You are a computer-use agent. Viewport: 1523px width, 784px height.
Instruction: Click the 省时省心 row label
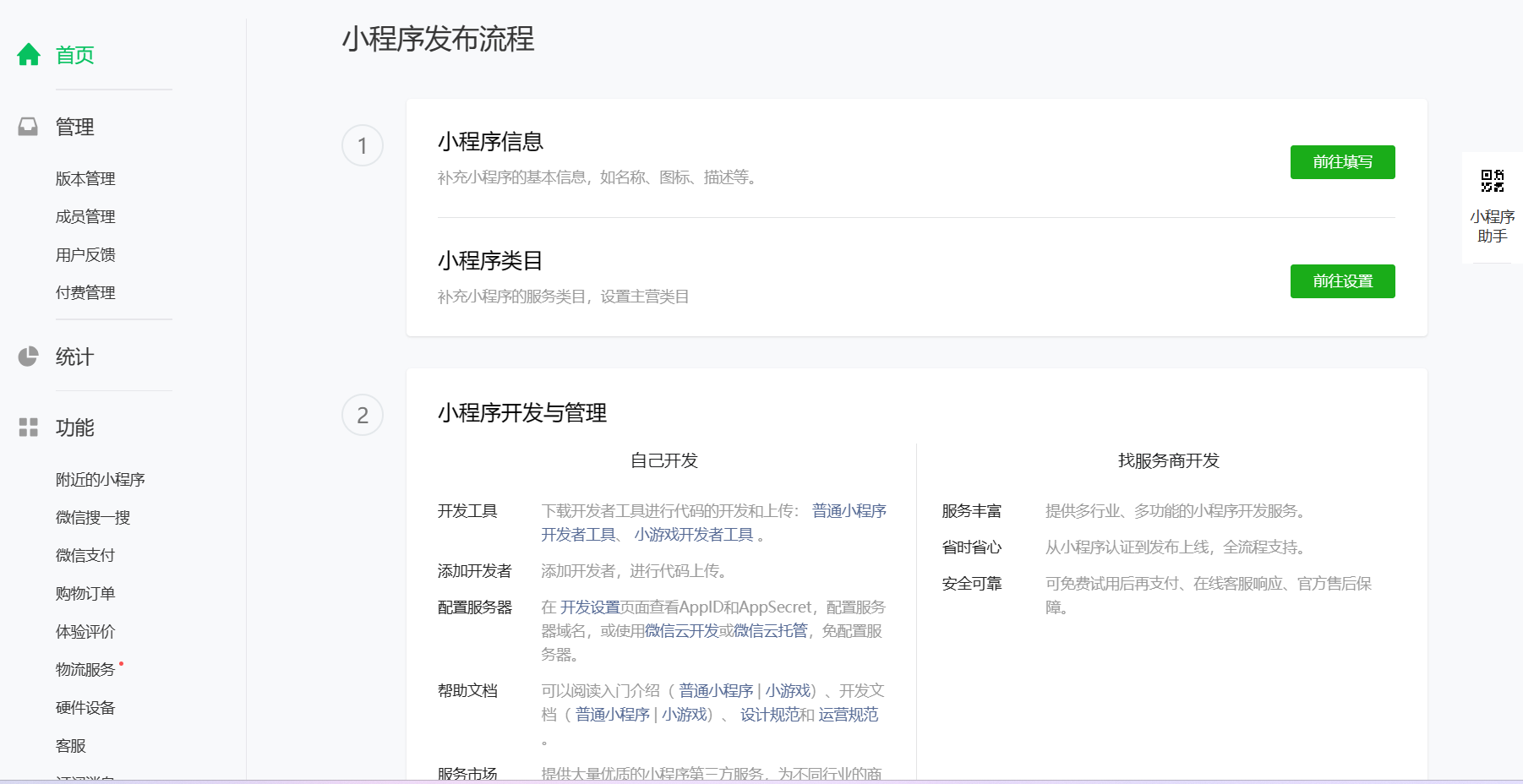[x=972, y=547]
